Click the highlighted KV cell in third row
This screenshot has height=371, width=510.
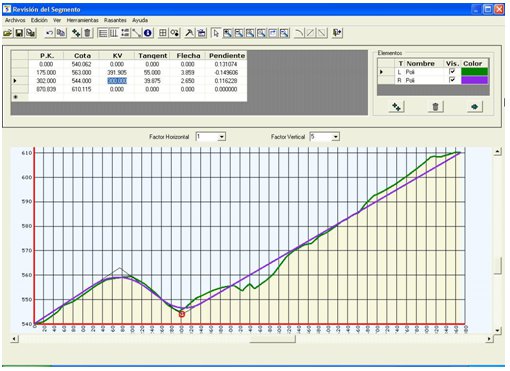tap(117, 81)
